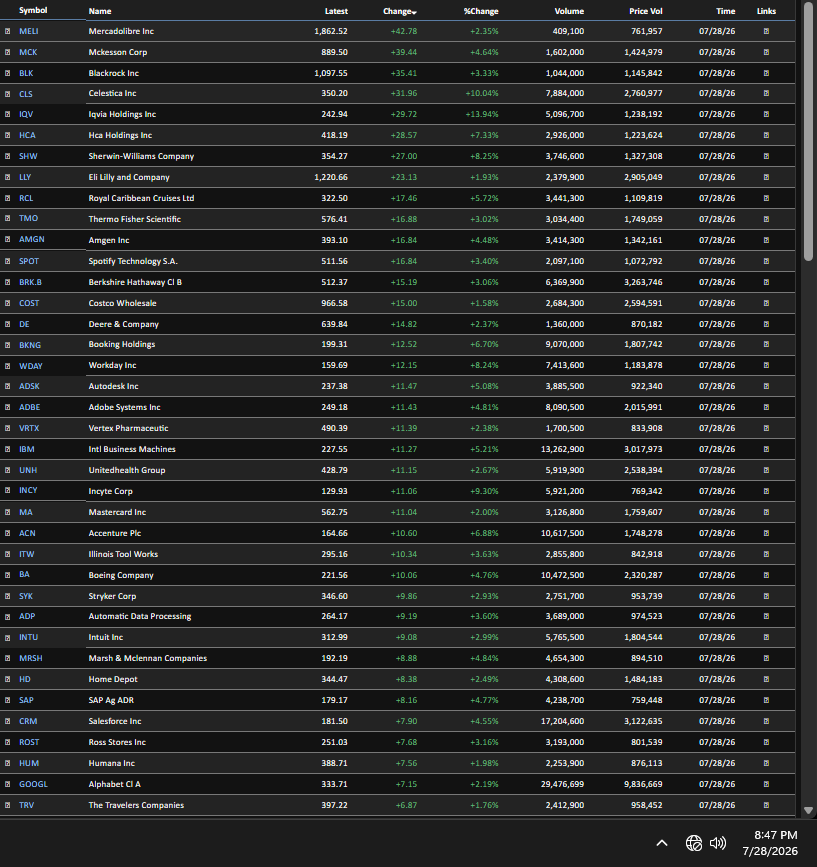Open the Links icon for Humana Inc

766,764
